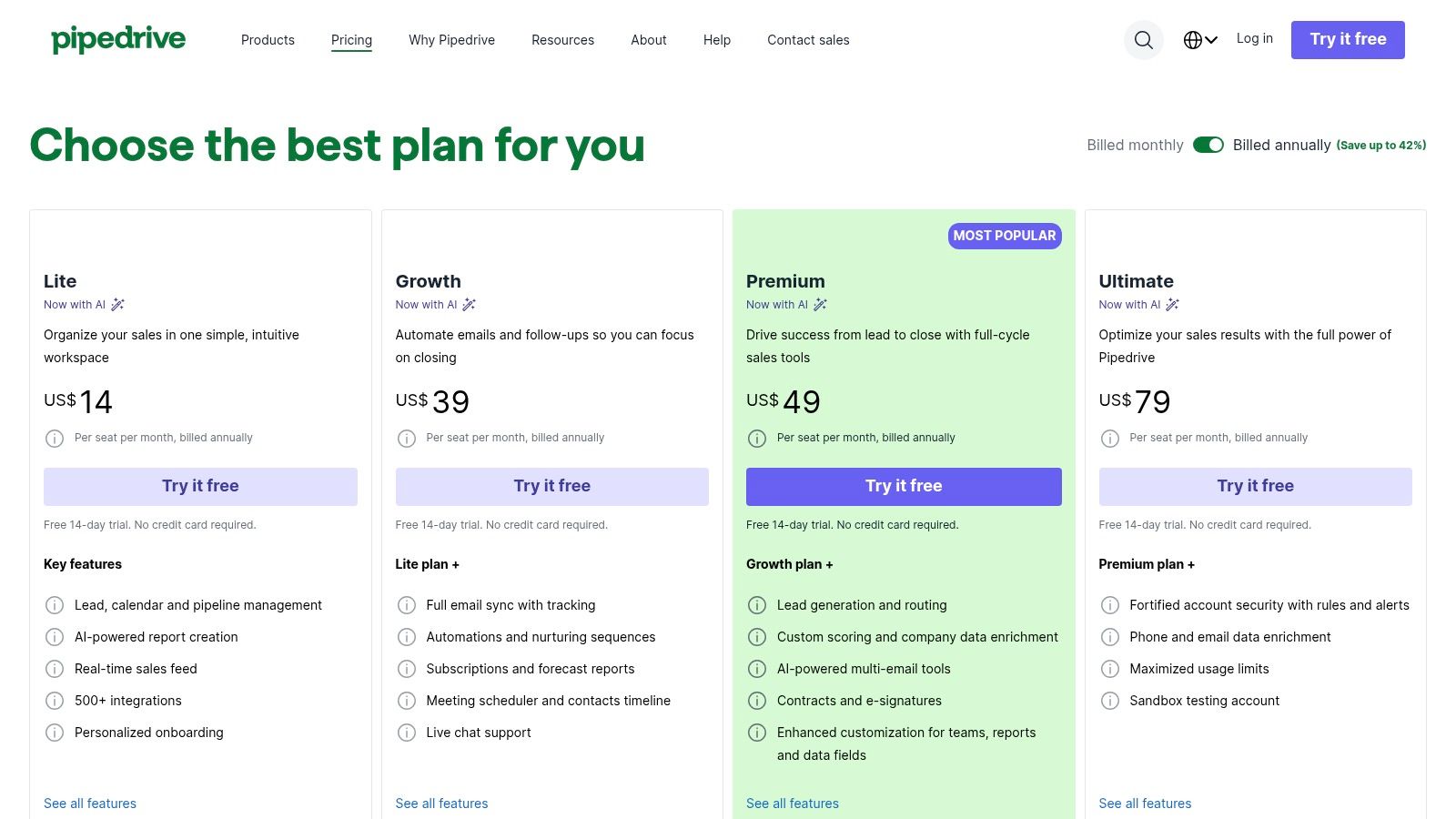The width and height of the screenshot is (1456, 819).
Task: Click the search magnifier icon
Action: coord(1144,40)
